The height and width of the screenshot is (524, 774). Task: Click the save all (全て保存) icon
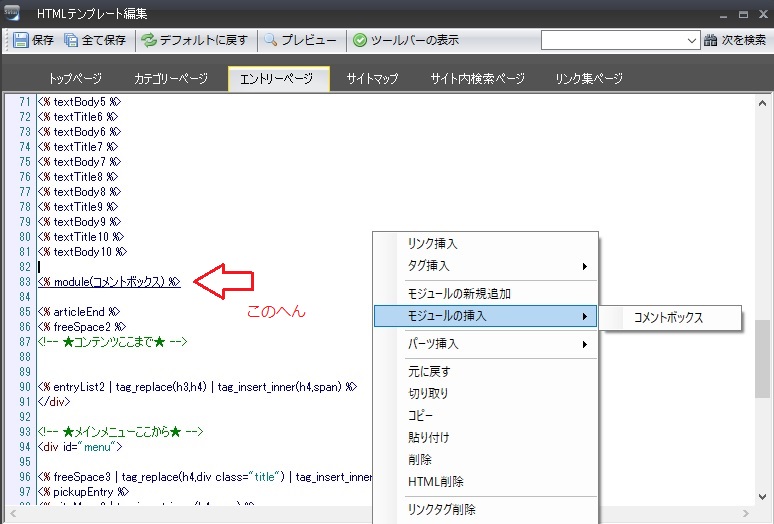[x=71, y=41]
